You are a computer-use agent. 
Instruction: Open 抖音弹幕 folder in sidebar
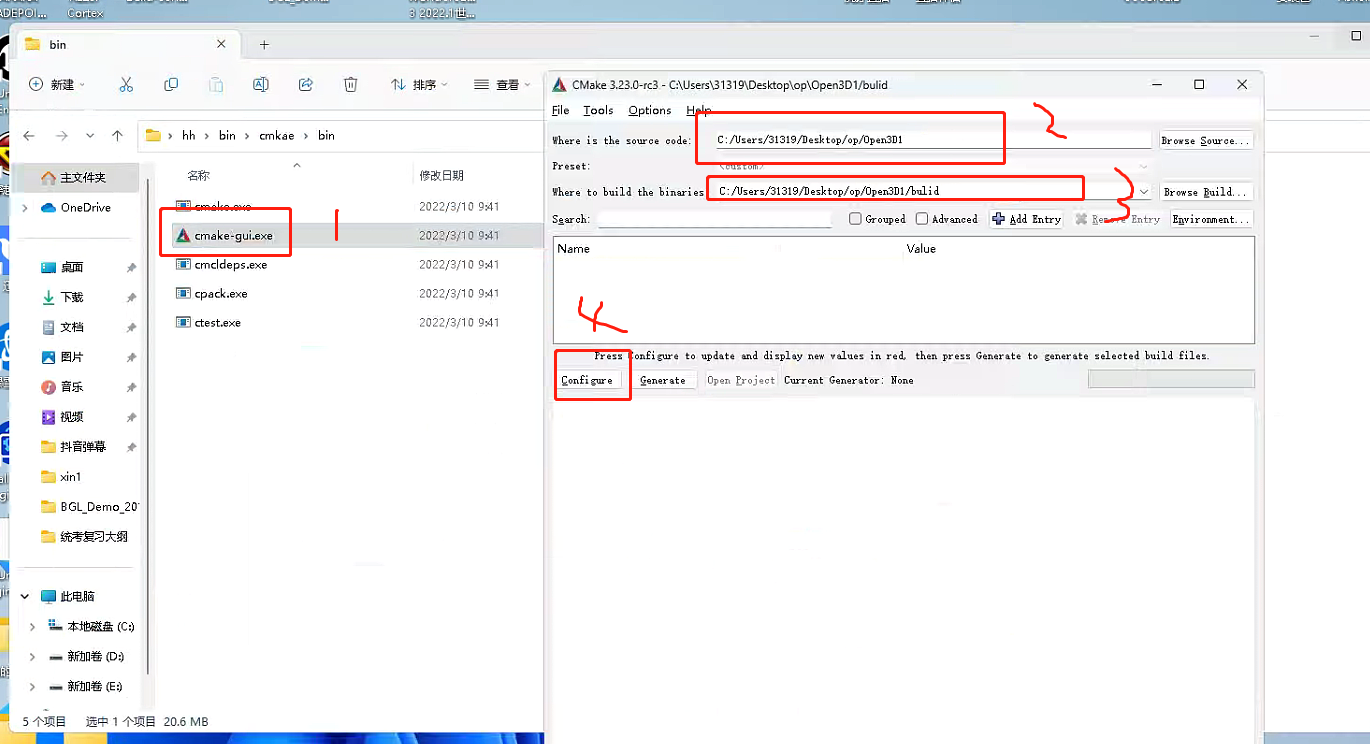tap(82, 447)
